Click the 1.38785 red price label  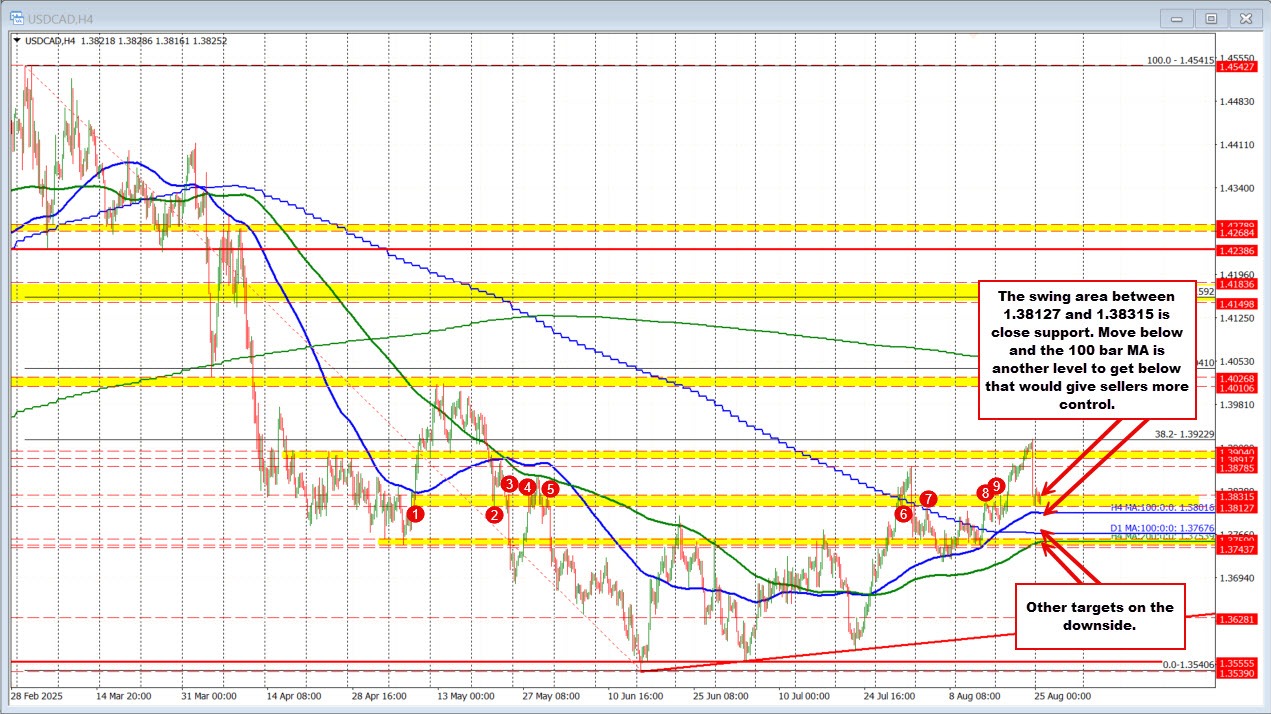coord(1237,467)
